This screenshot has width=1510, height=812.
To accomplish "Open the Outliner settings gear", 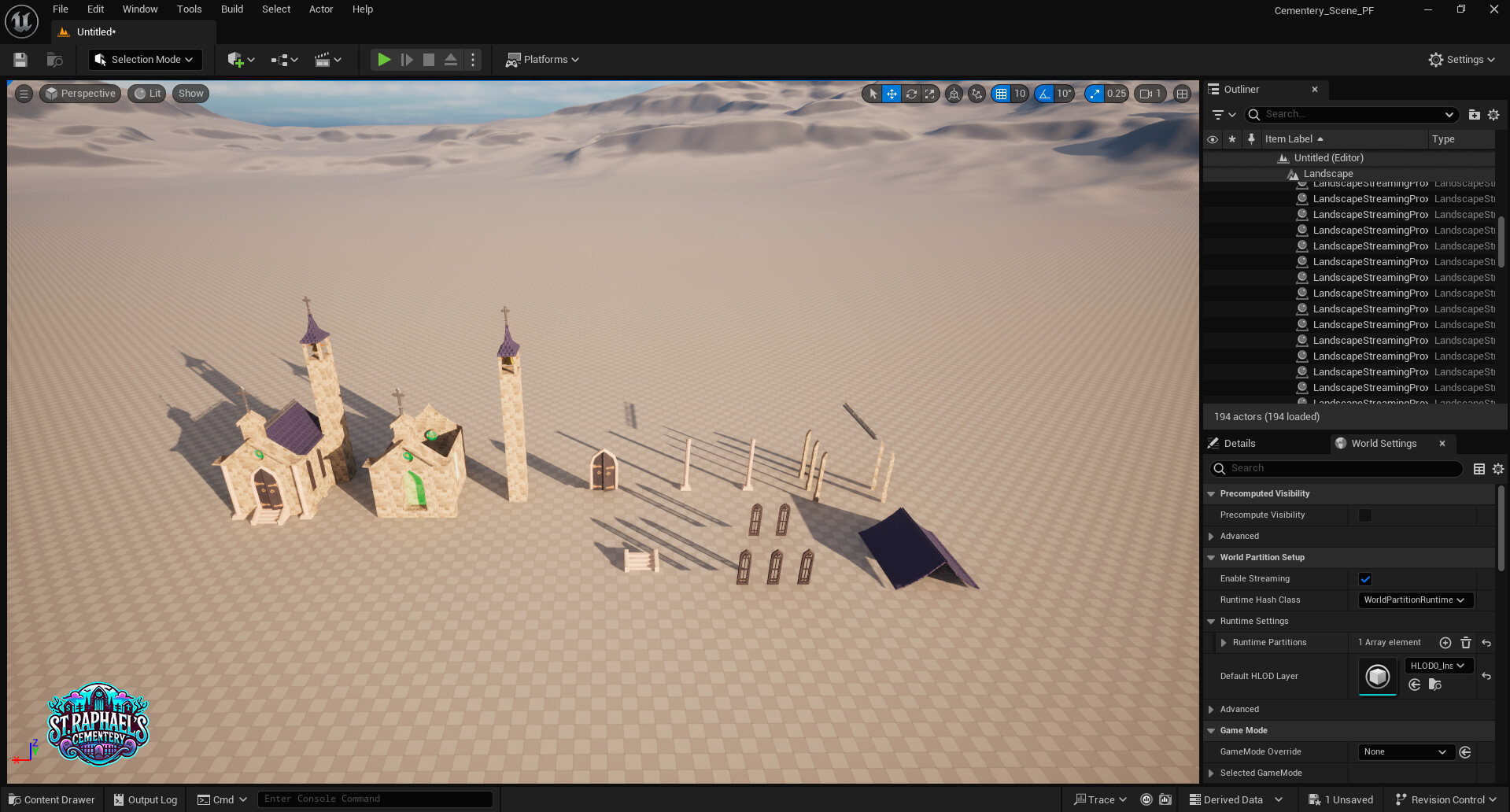I will 1493,114.
